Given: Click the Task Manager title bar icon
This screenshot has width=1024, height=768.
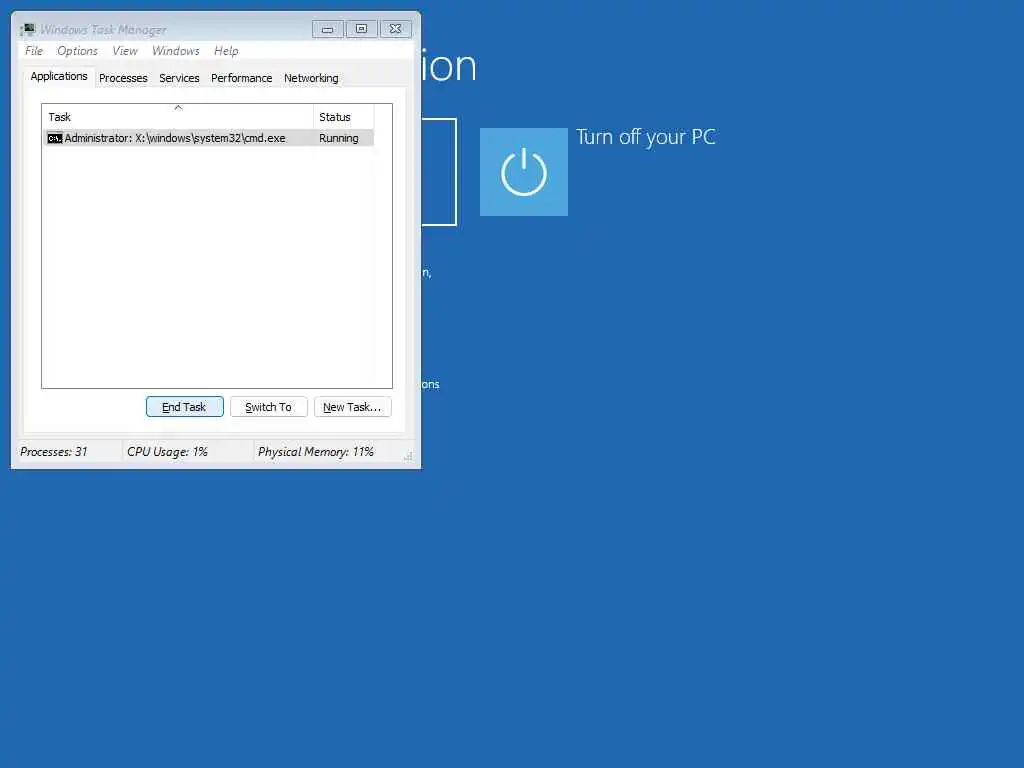Looking at the screenshot, I should (28, 29).
